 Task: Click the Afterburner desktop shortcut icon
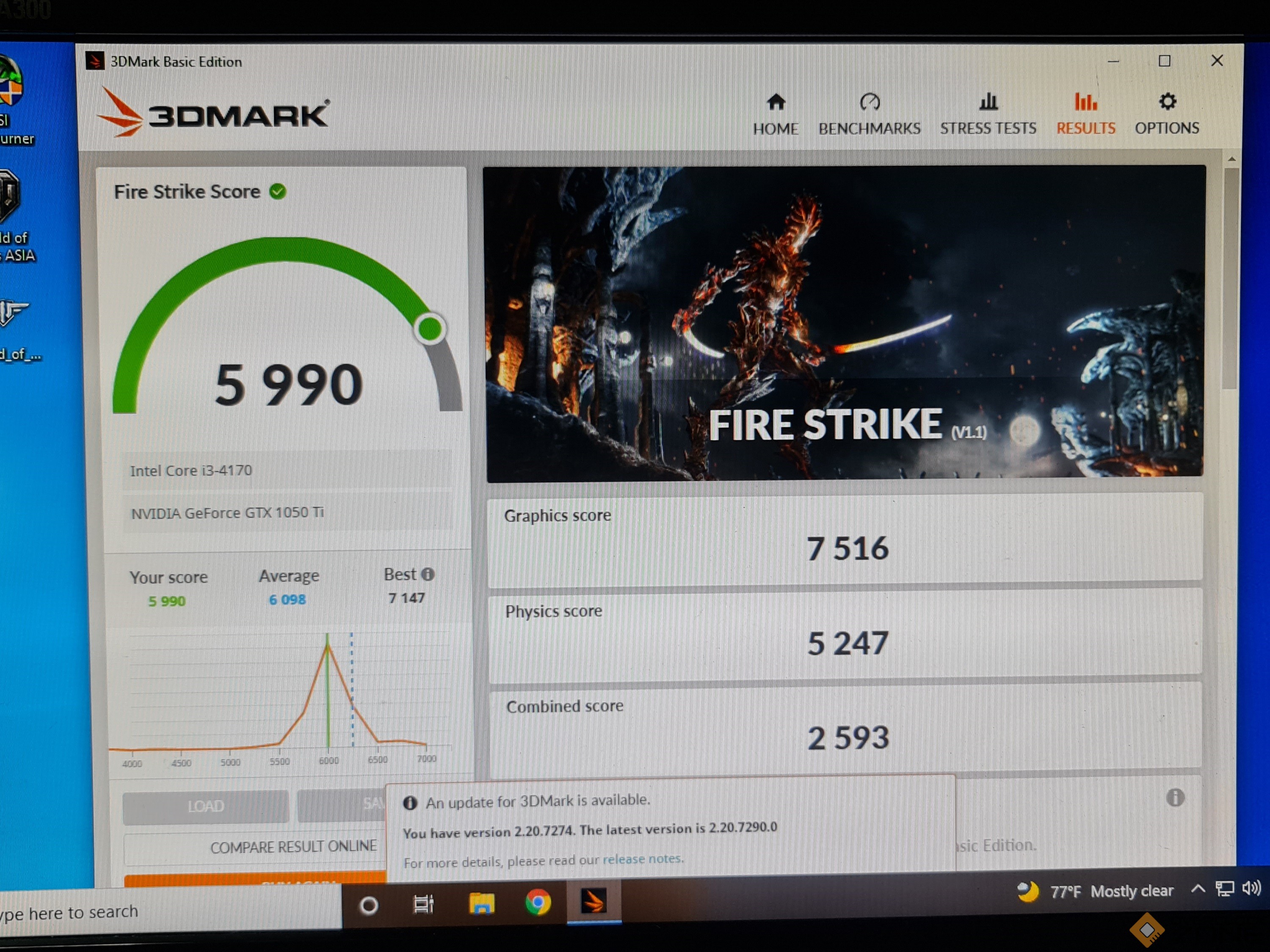[x=16, y=100]
